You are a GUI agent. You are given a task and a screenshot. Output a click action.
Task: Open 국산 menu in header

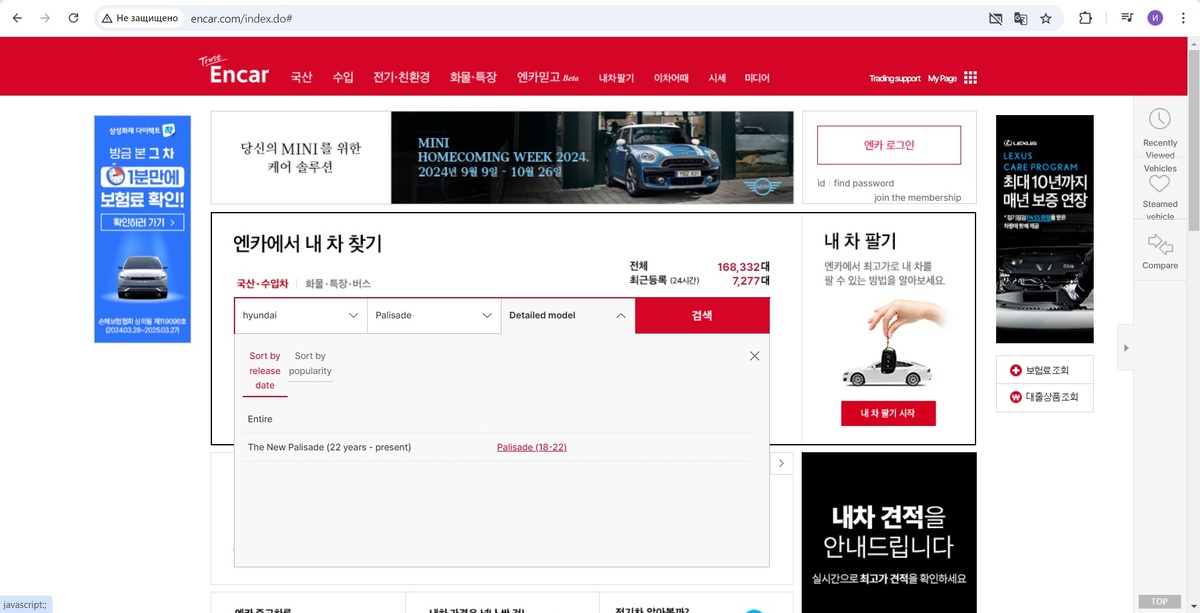301,77
